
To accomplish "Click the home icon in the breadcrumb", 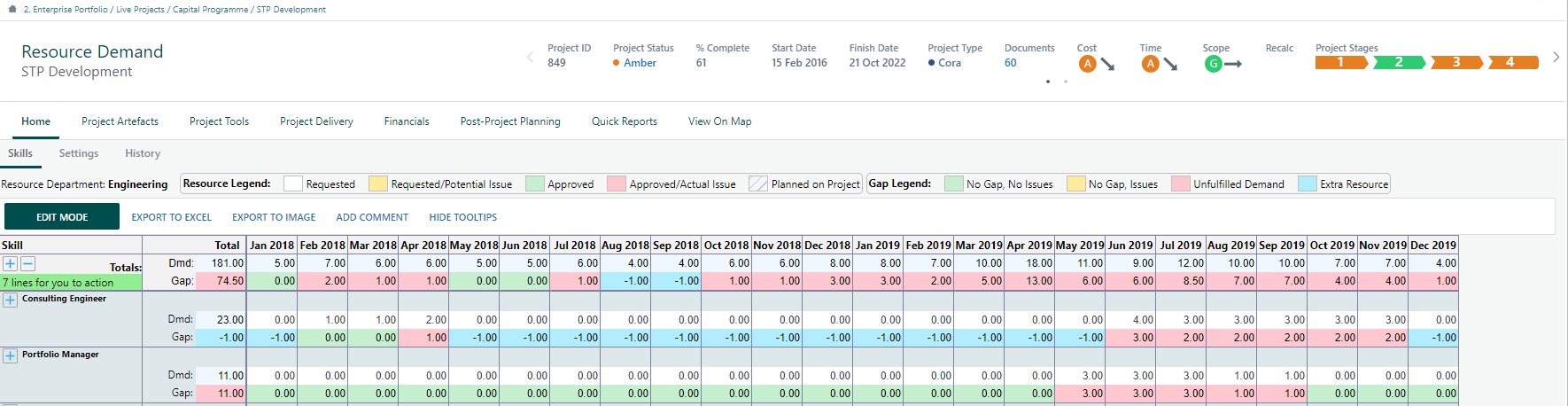I will point(12,9).
